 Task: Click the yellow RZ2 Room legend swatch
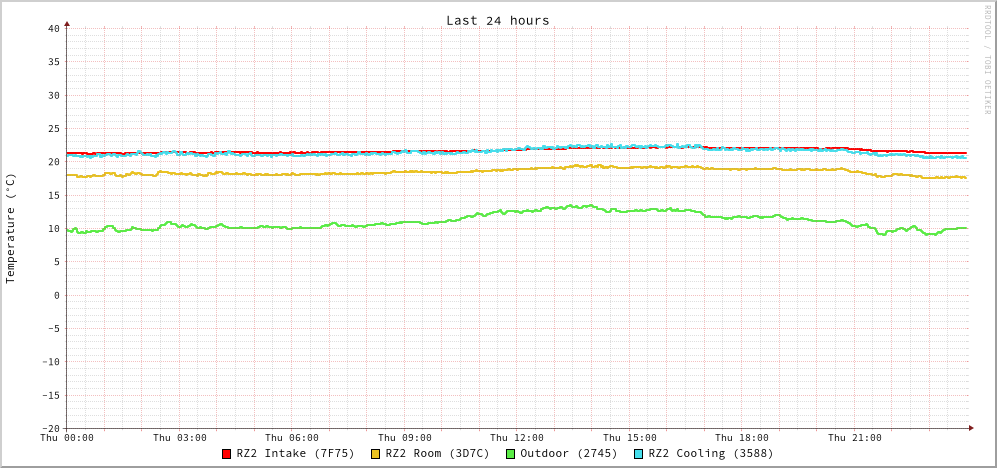pos(376,454)
